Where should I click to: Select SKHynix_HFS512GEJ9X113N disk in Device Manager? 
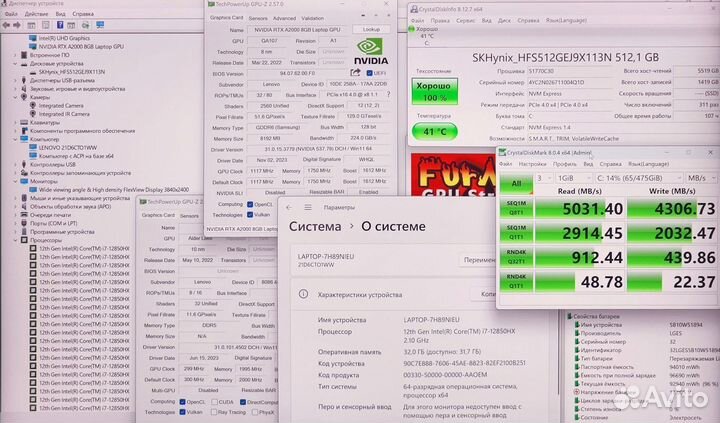[x=72, y=72]
